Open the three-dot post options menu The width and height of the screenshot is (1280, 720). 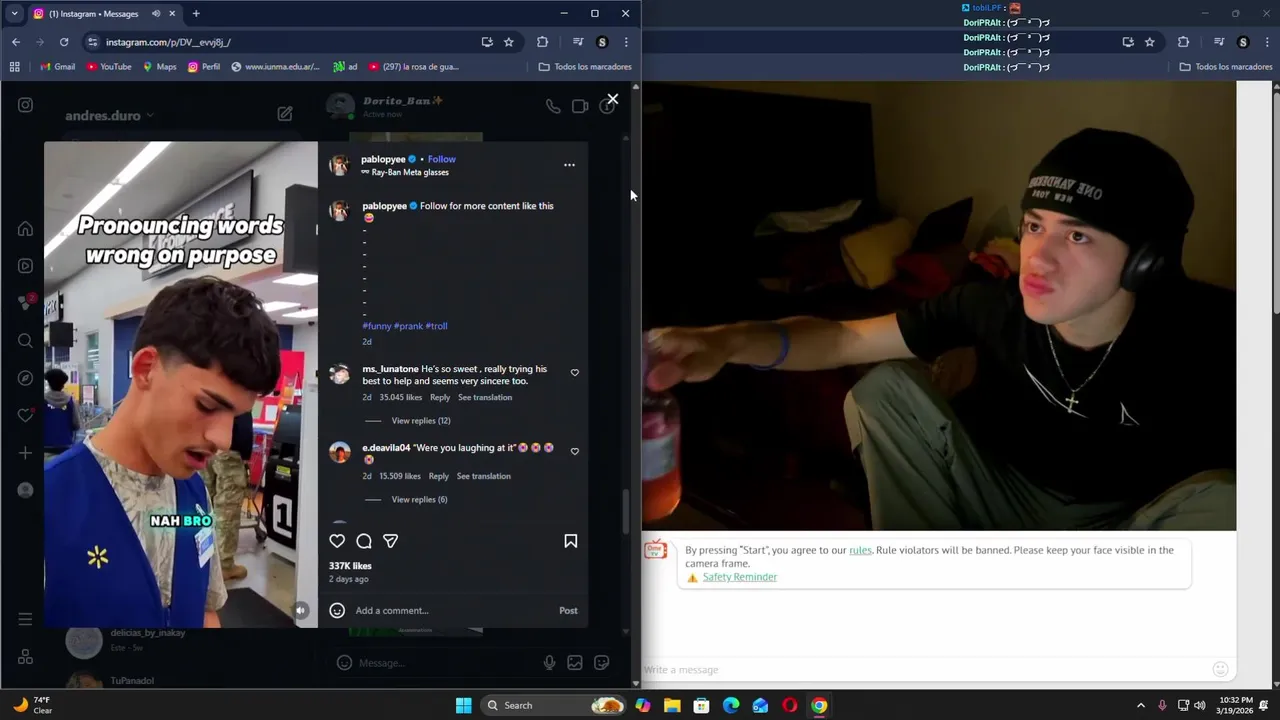[x=569, y=165]
